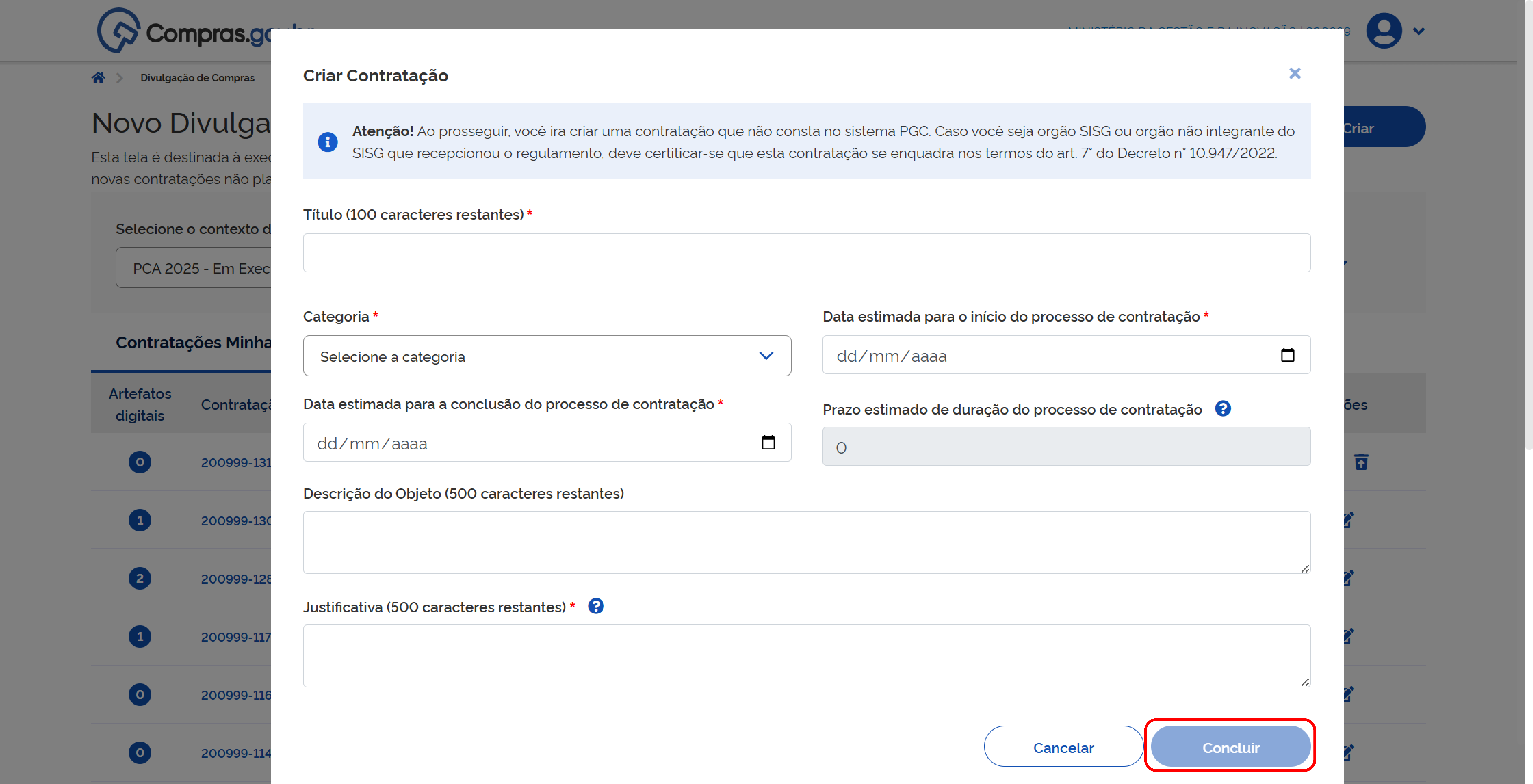Click the Descrição do Objeto textarea

(806, 543)
